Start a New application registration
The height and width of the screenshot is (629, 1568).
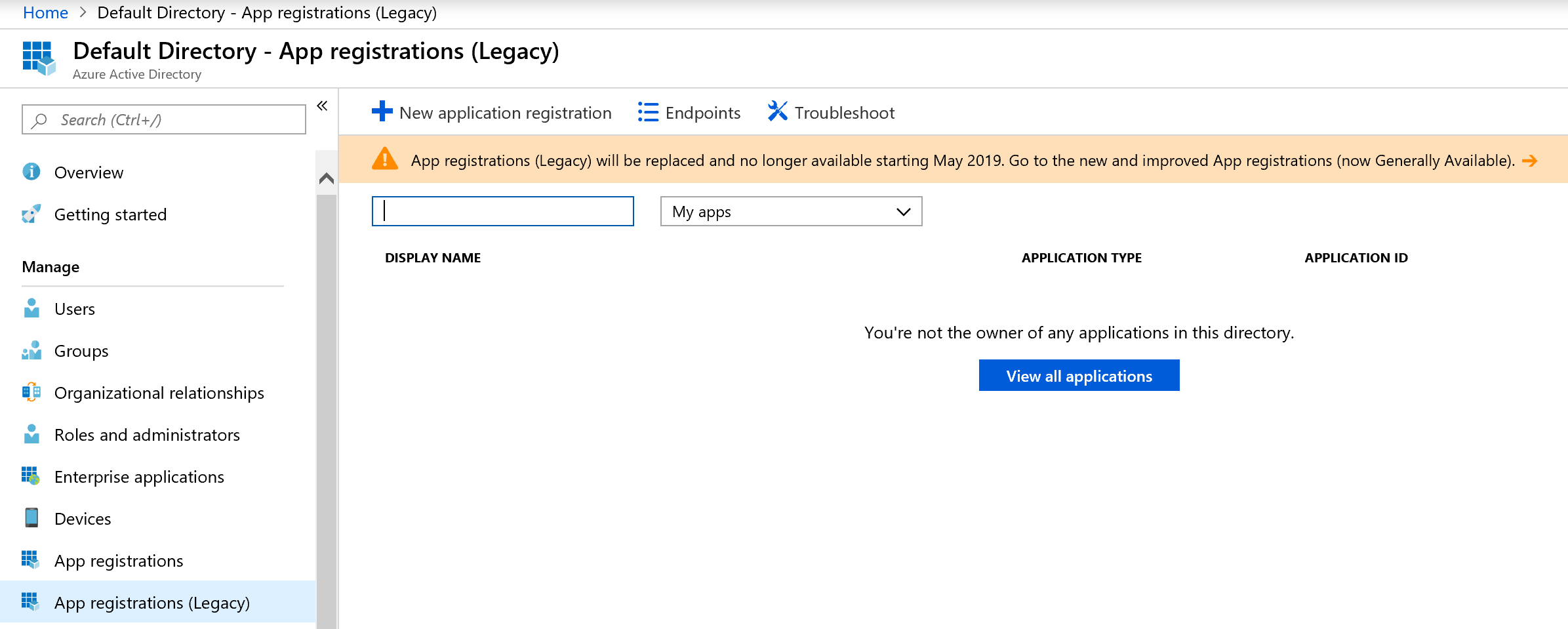[491, 112]
